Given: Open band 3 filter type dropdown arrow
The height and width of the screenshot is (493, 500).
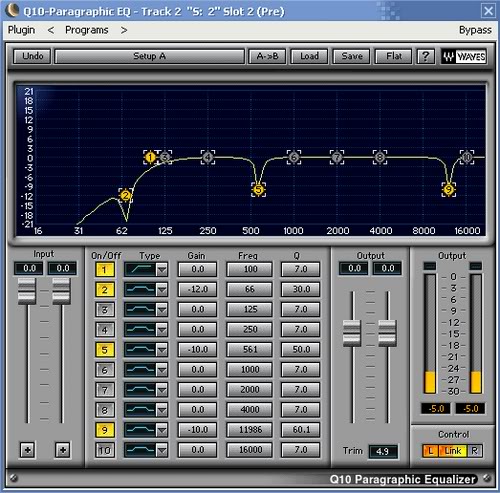Looking at the screenshot, I should (x=162, y=309).
